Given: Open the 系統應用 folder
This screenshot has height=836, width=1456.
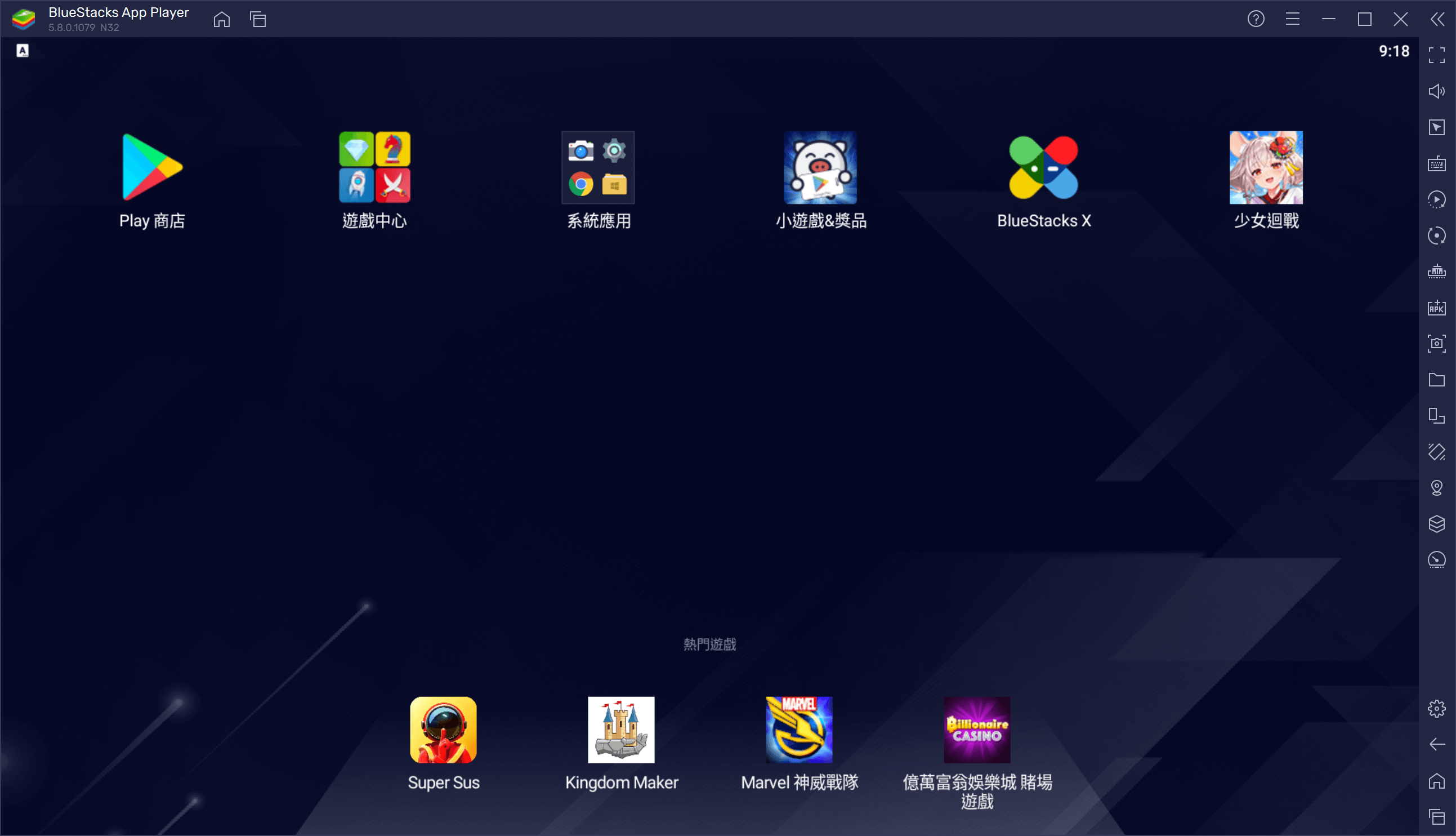Looking at the screenshot, I should [x=598, y=167].
